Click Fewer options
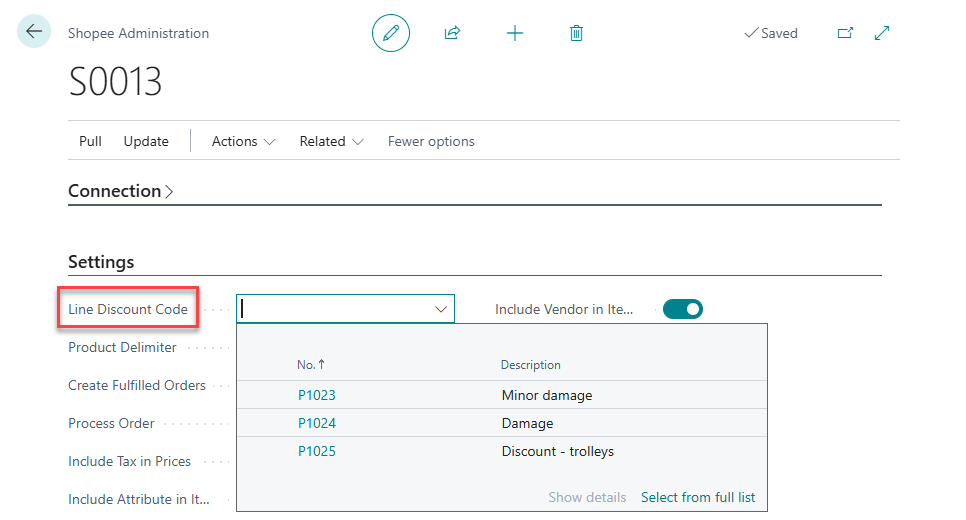Image resolution: width=966 pixels, height=520 pixels. (x=431, y=141)
